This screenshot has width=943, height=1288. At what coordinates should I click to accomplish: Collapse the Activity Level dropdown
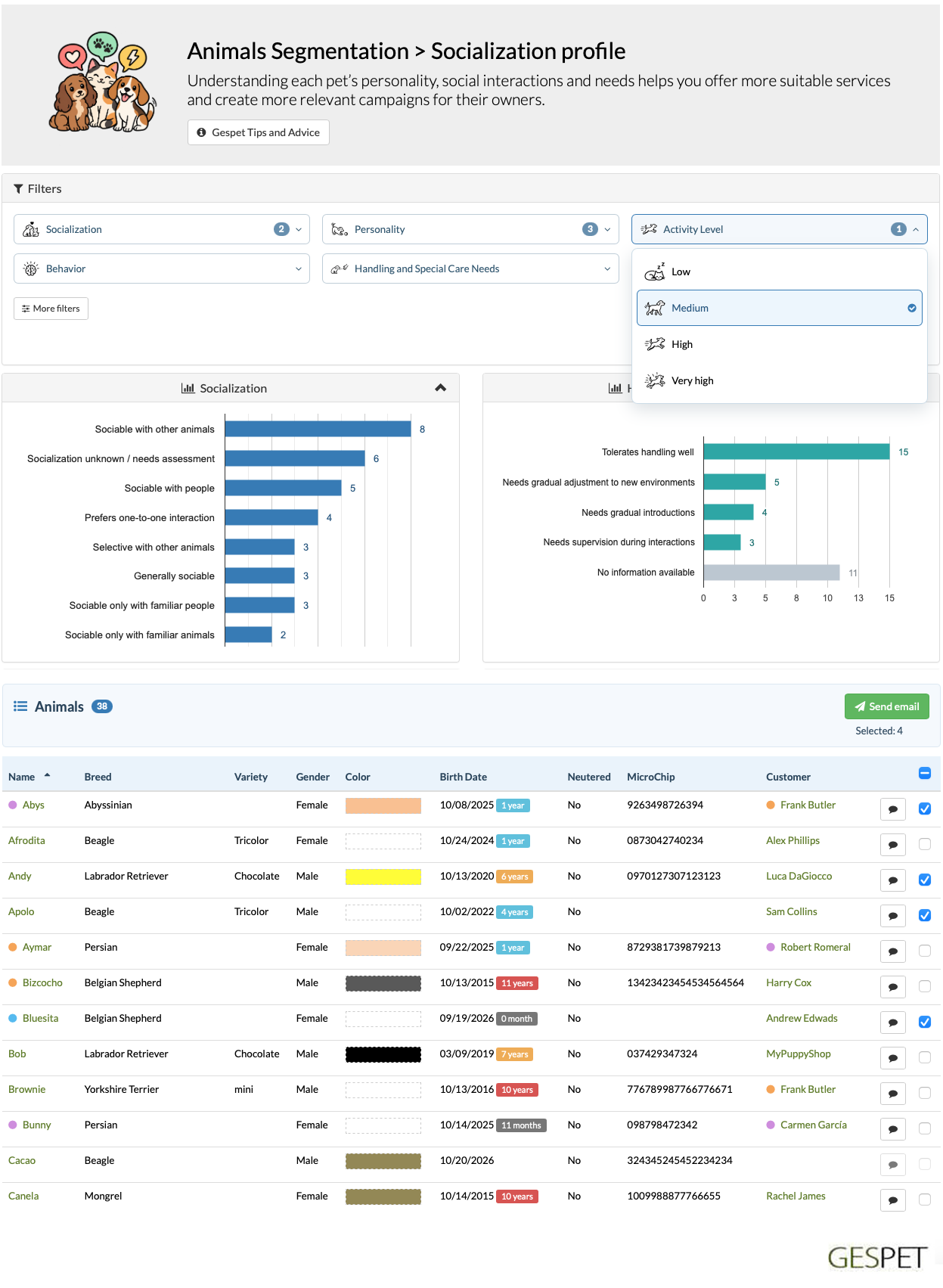tap(779, 229)
